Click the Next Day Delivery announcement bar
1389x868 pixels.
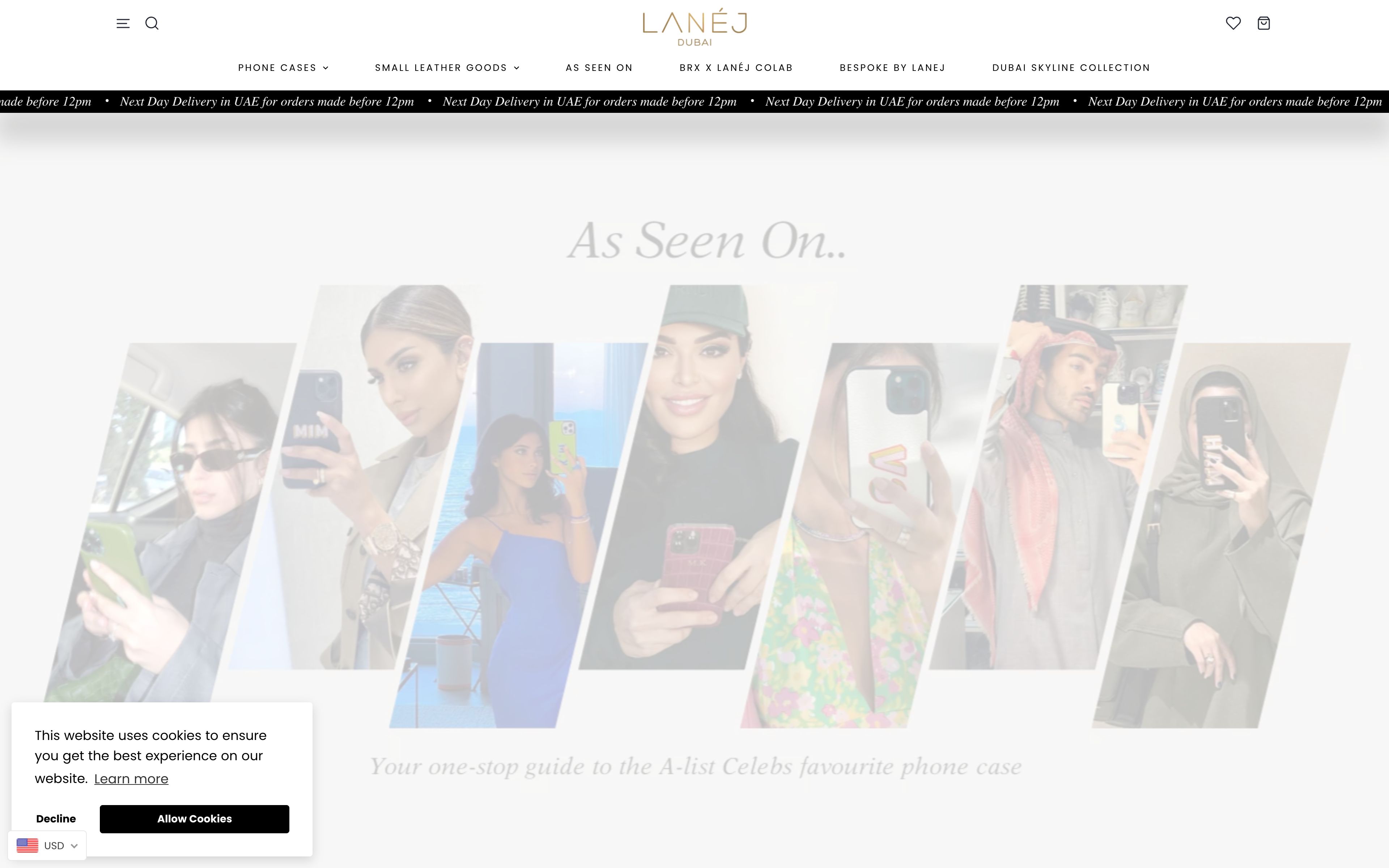(694, 102)
